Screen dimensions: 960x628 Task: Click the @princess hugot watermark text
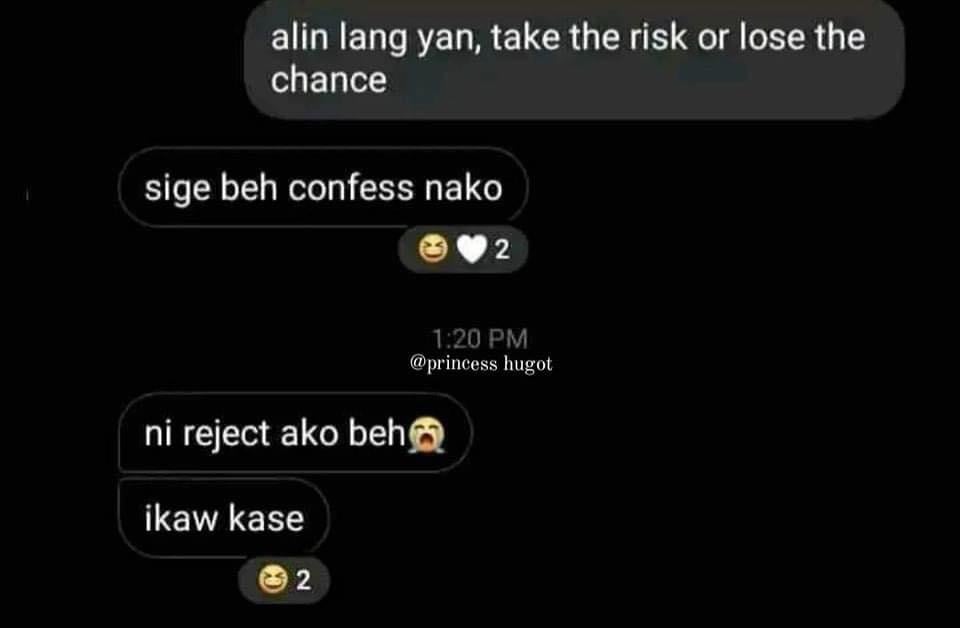coord(481,364)
